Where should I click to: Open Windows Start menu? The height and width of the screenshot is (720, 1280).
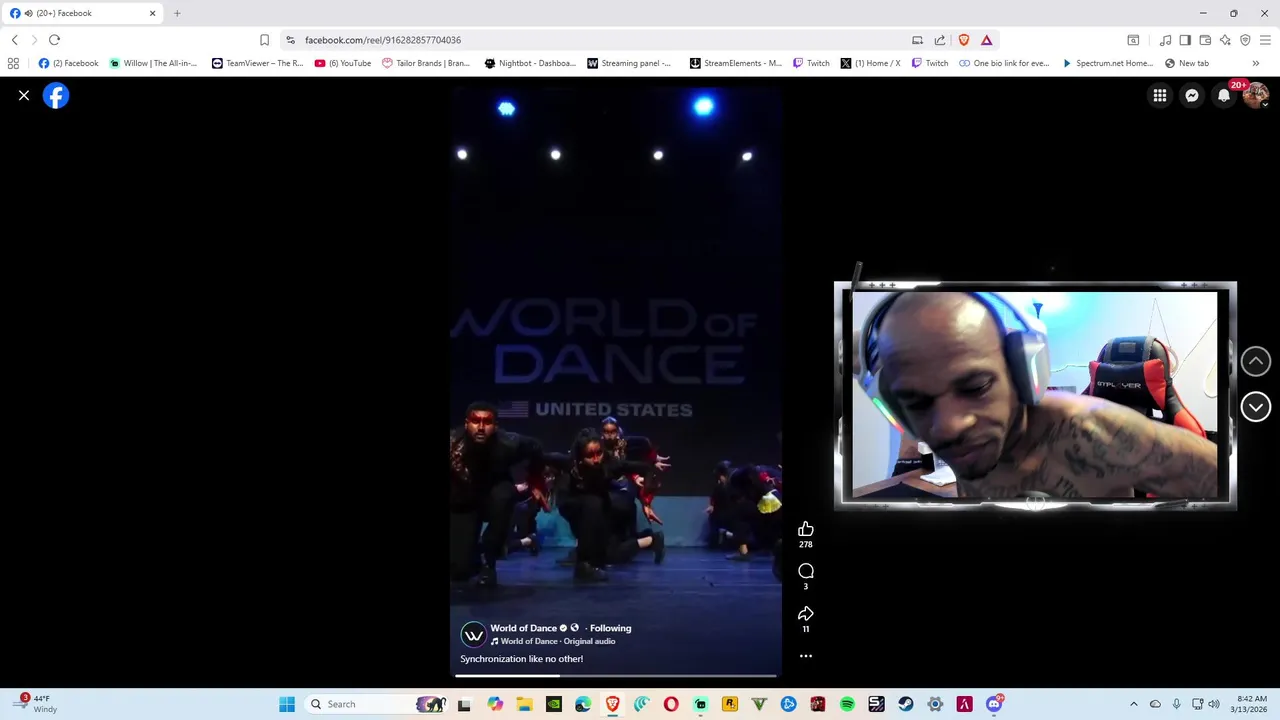[x=287, y=704]
